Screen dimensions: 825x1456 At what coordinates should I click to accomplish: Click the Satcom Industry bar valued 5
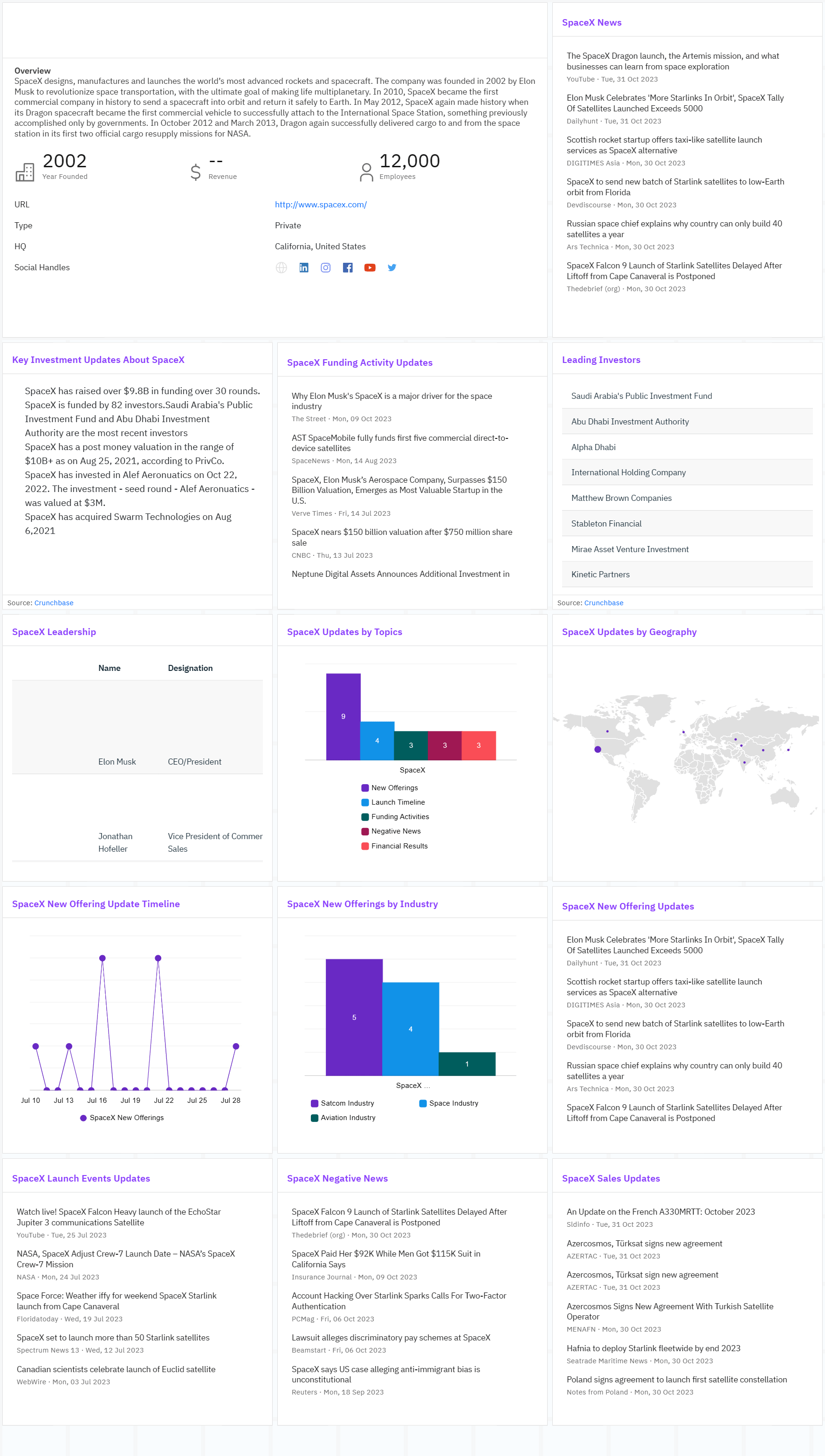(x=354, y=1017)
